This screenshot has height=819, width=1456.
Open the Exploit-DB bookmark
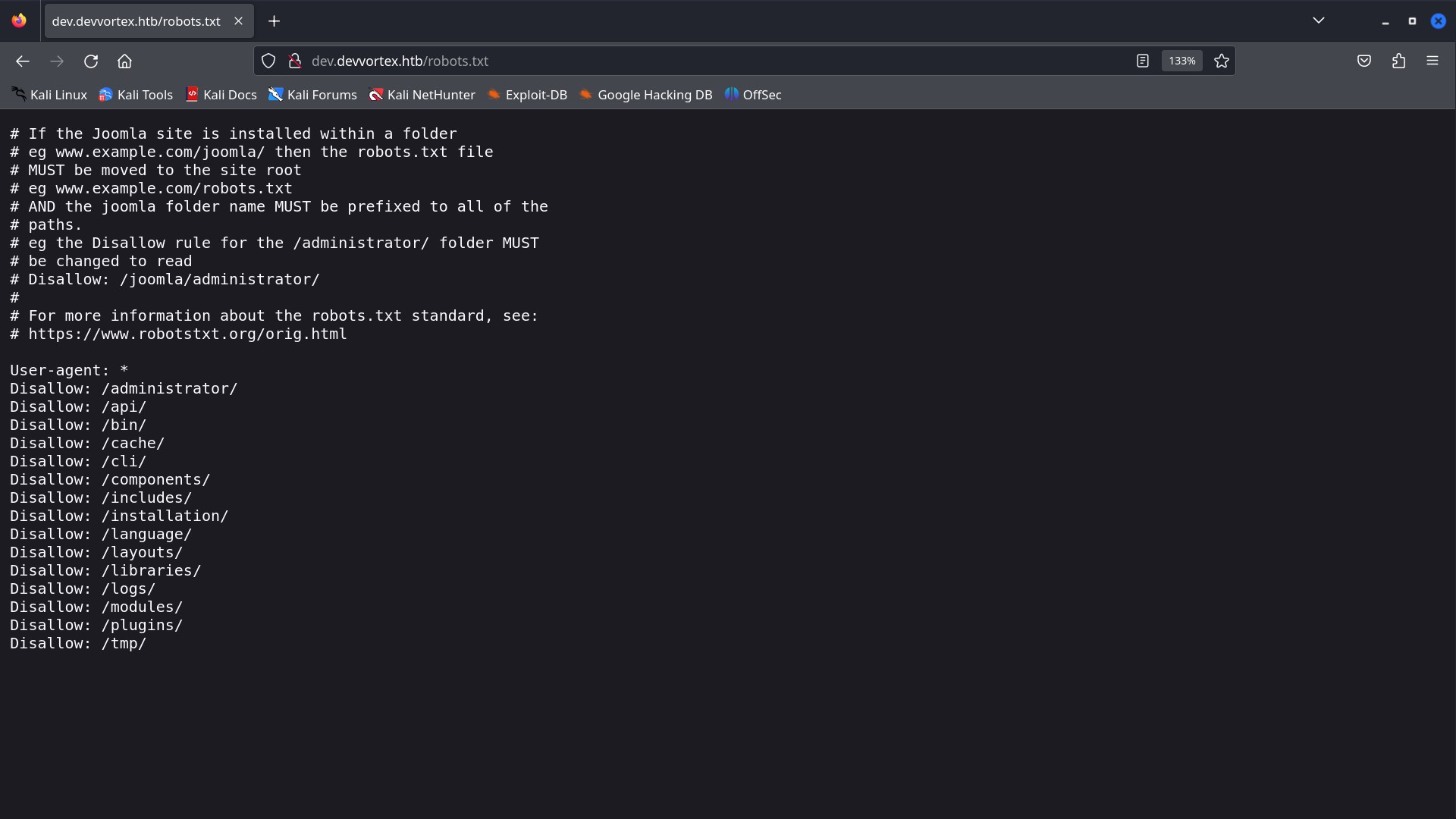click(x=527, y=95)
